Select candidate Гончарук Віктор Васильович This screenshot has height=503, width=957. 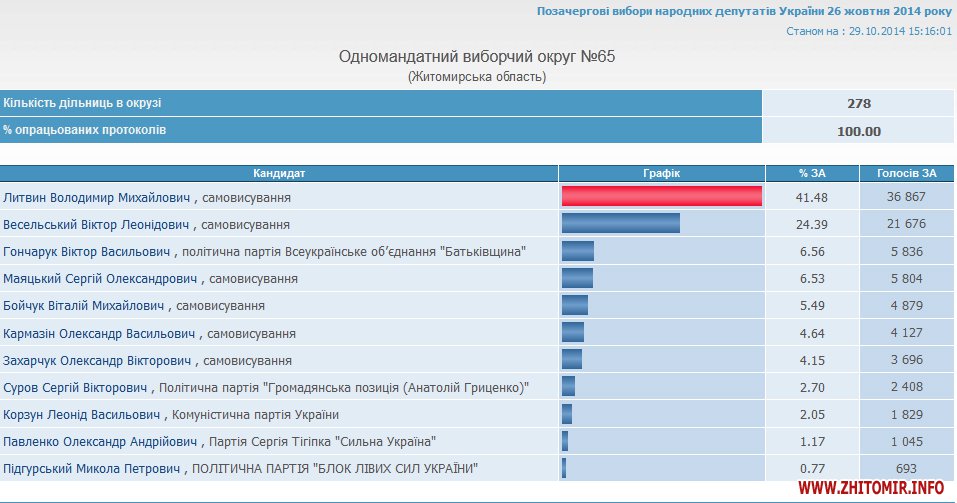[x=88, y=252]
